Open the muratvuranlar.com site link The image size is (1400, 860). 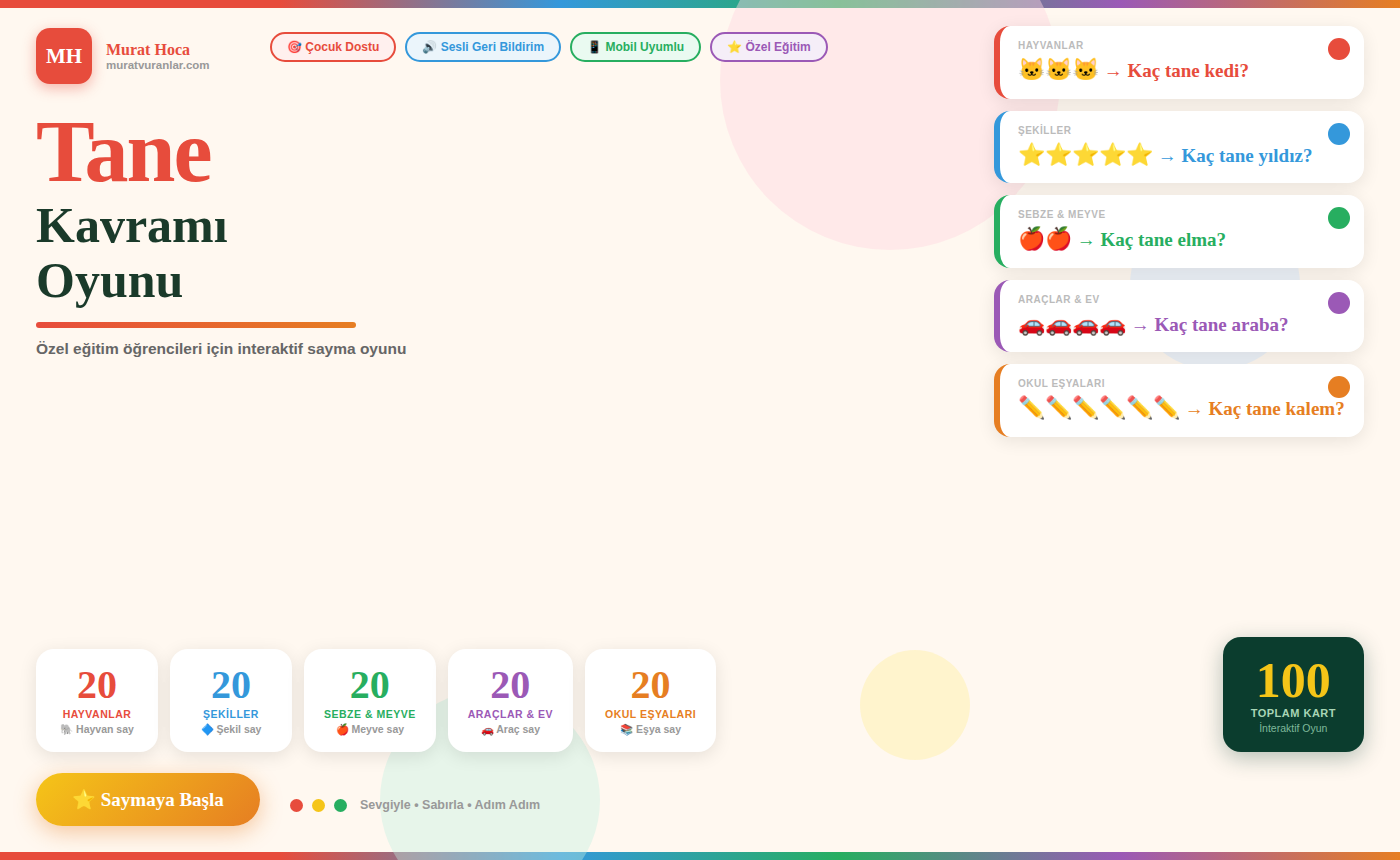pyautogui.click(x=158, y=65)
